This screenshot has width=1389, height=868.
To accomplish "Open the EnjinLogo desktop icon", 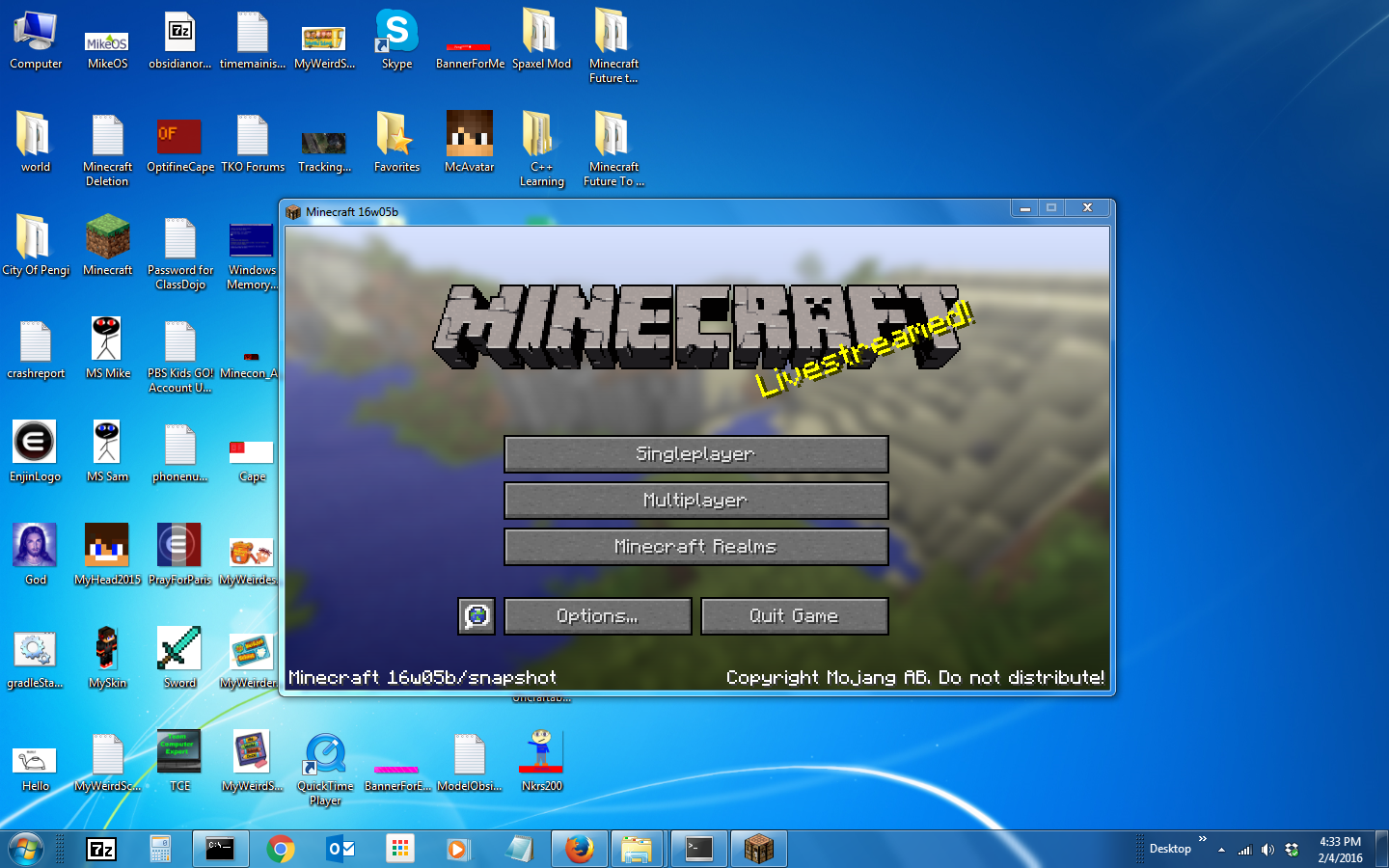I will [35, 449].
